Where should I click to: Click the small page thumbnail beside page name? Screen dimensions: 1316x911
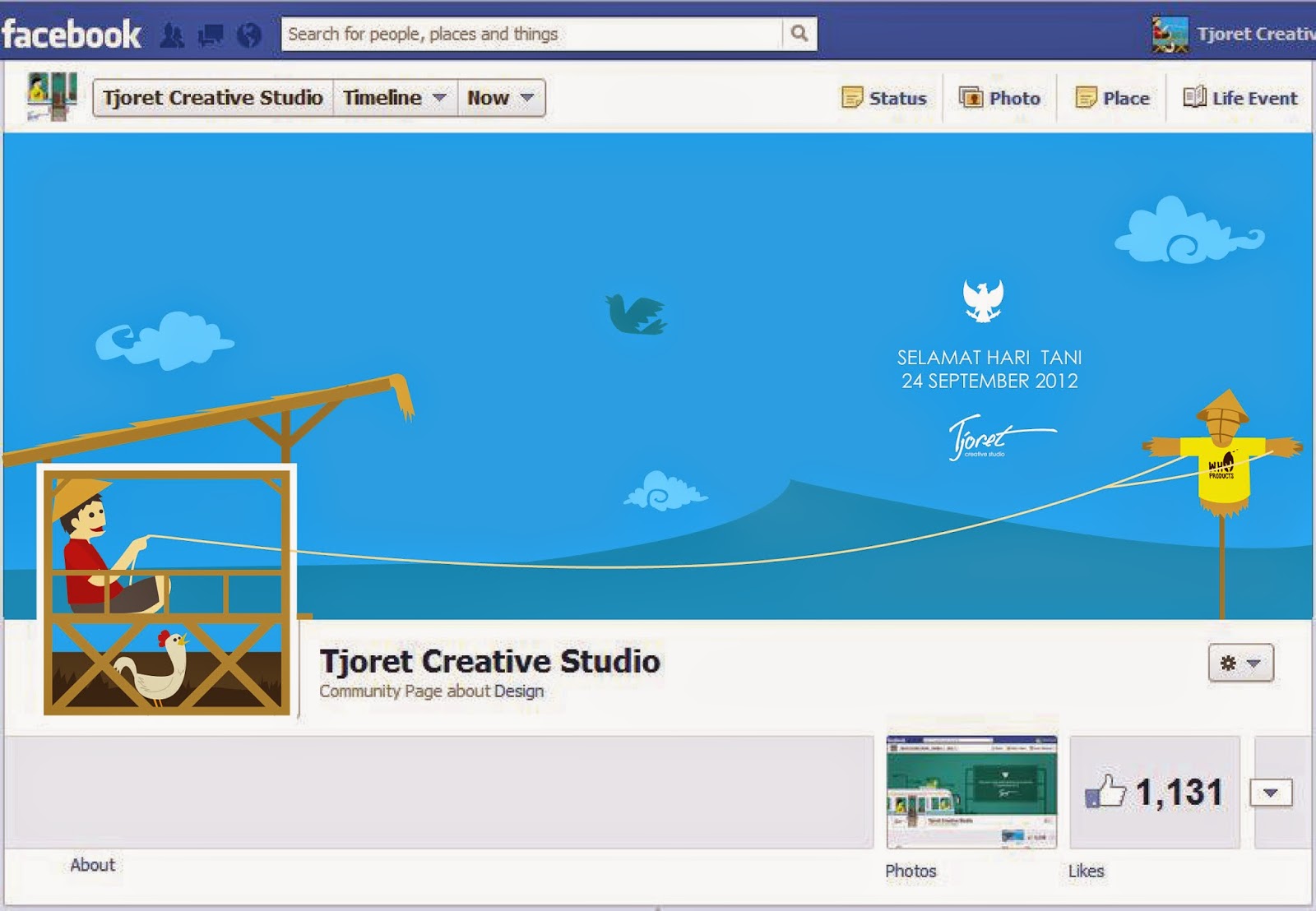(x=52, y=96)
